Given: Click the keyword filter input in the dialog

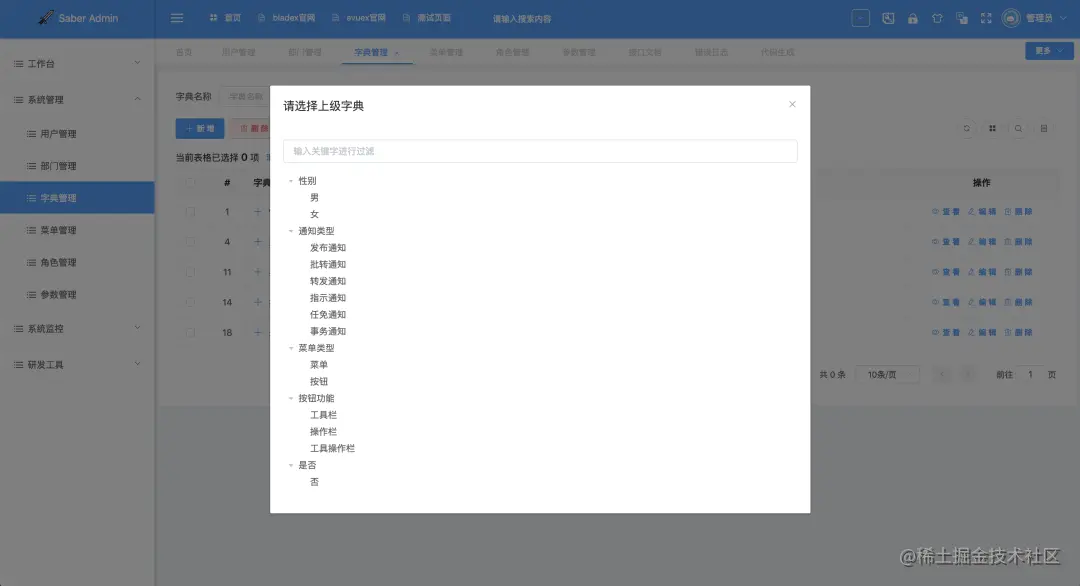Looking at the screenshot, I should (x=539, y=150).
